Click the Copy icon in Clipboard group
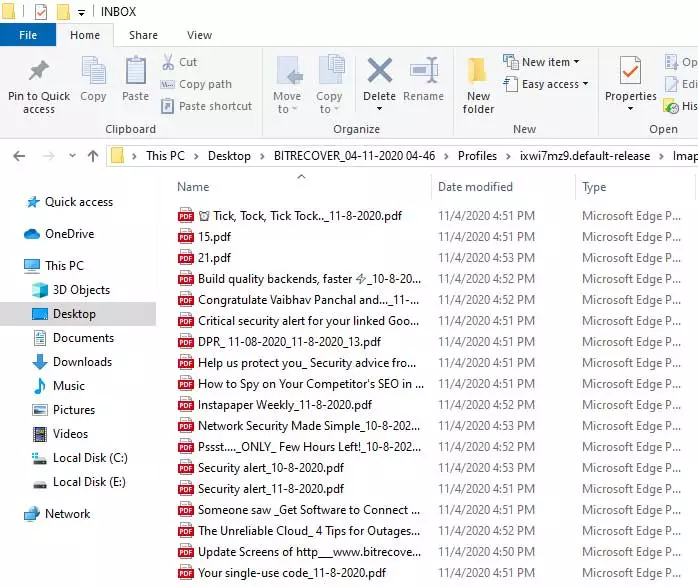Screen dimensions: 698x587 click(x=93, y=72)
